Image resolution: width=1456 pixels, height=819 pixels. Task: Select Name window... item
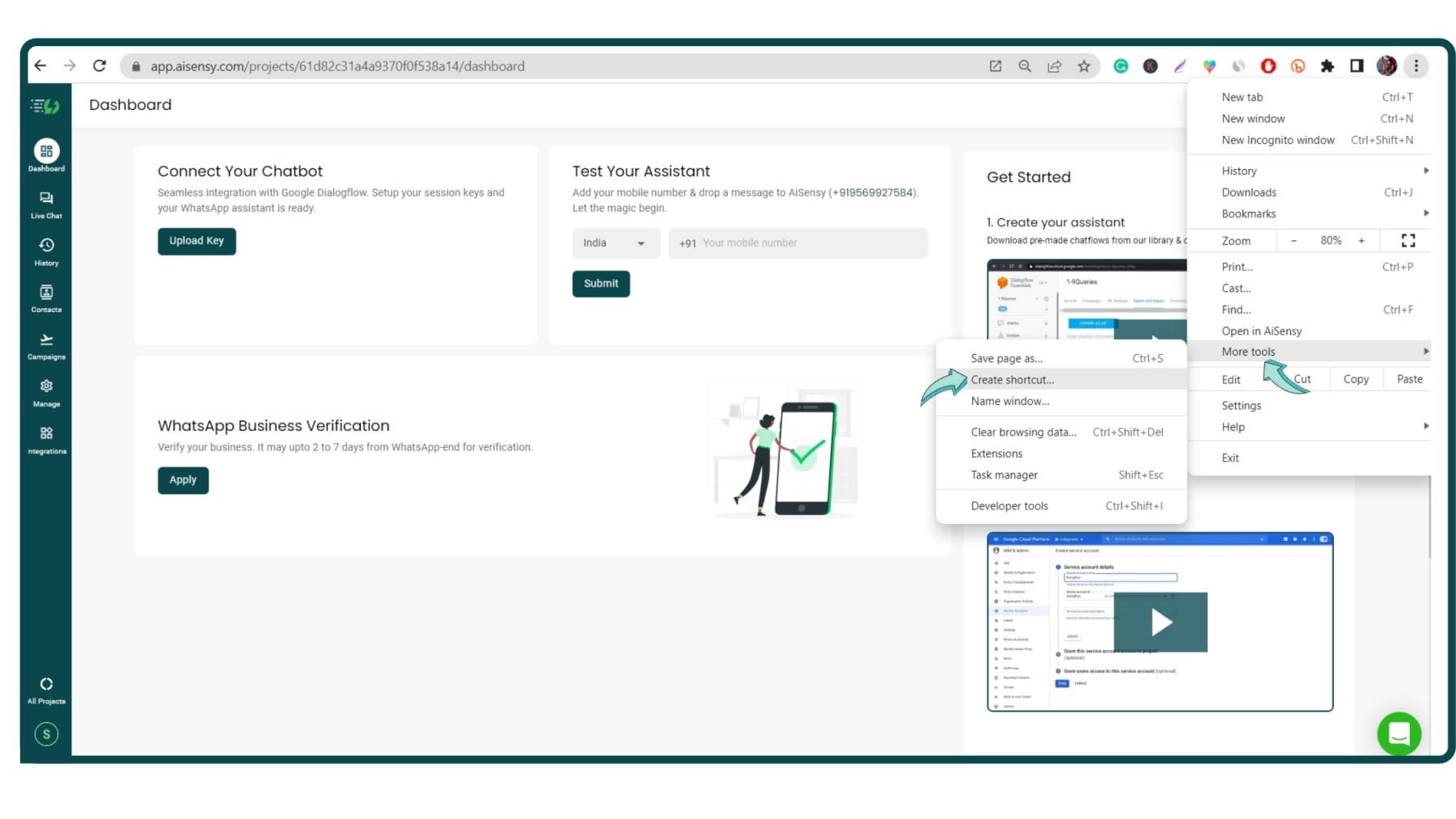point(1061,401)
